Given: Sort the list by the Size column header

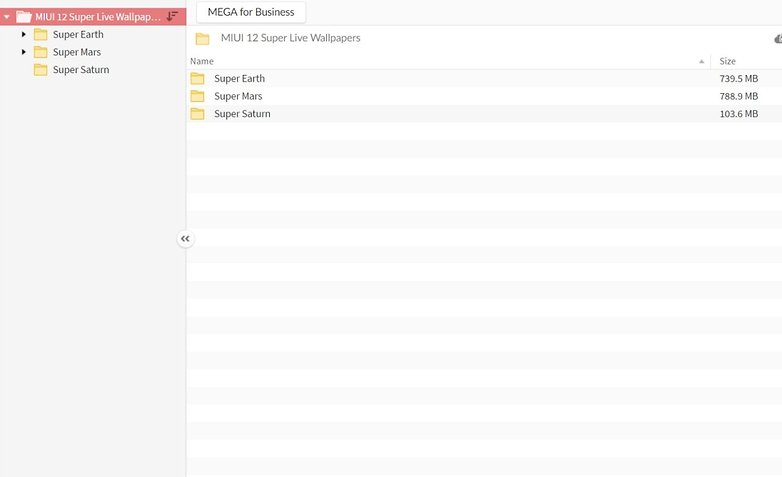Looking at the screenshot, I should point(727,61).
